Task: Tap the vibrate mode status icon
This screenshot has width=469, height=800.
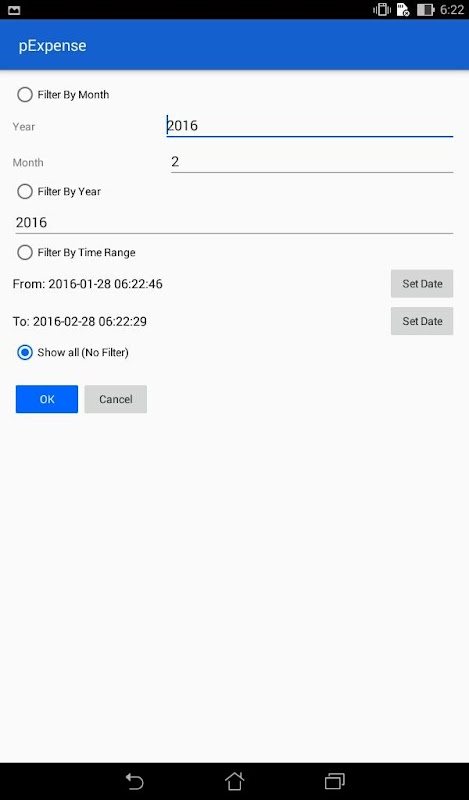Action: point(382,10)
